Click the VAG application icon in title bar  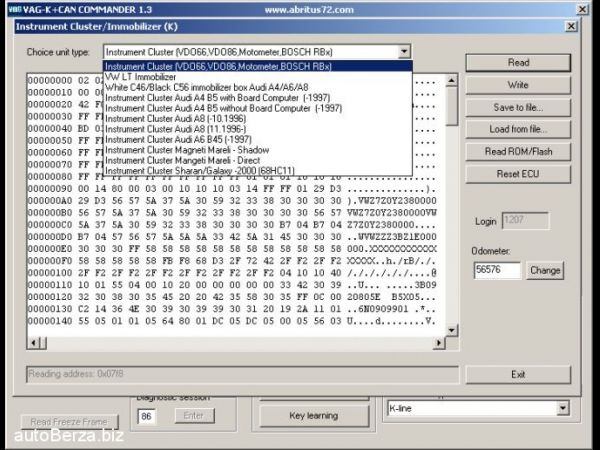click(15, 9)
